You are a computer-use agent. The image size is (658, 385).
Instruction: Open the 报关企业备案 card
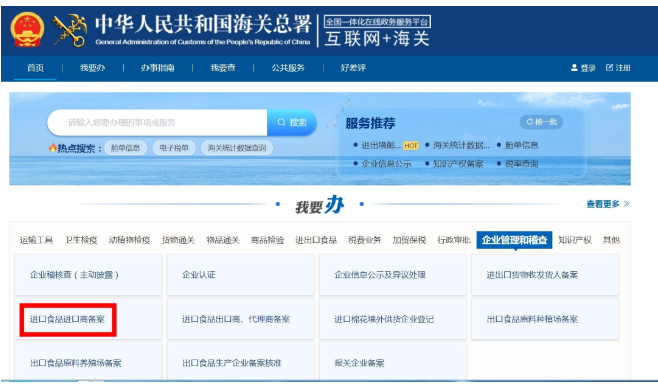coord(393,362)
